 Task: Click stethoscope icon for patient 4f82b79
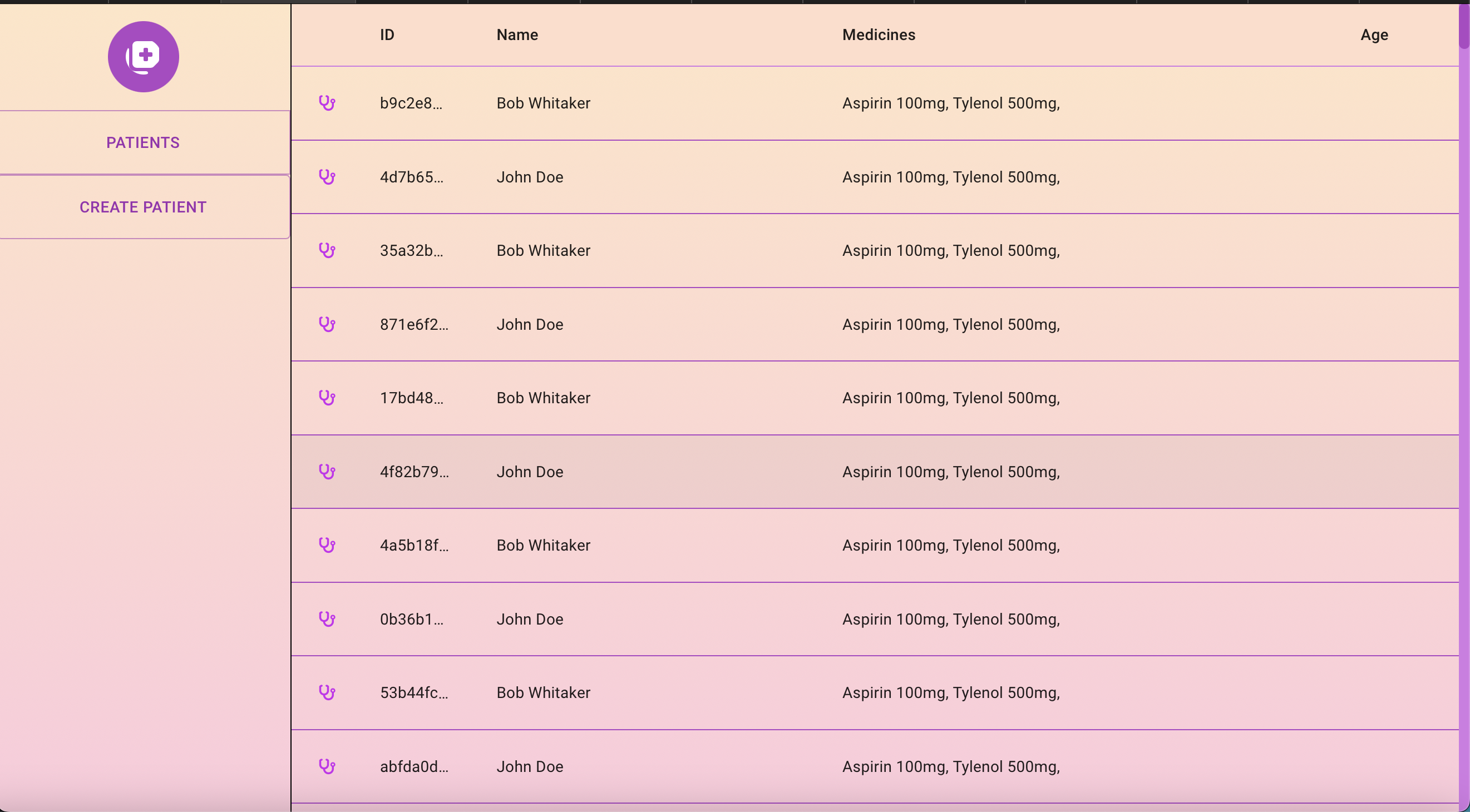click(x=327, y=472)
